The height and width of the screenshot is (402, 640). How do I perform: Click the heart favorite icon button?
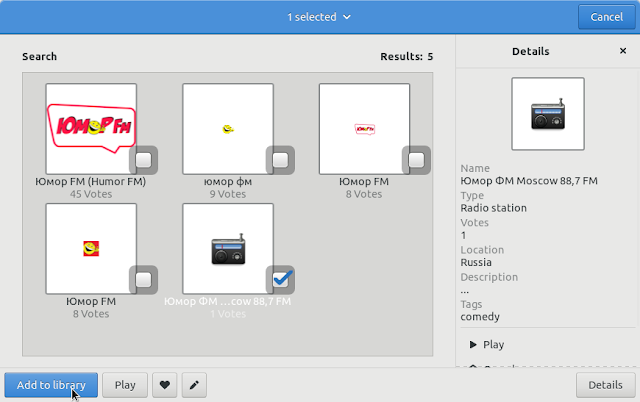point(164,385)
